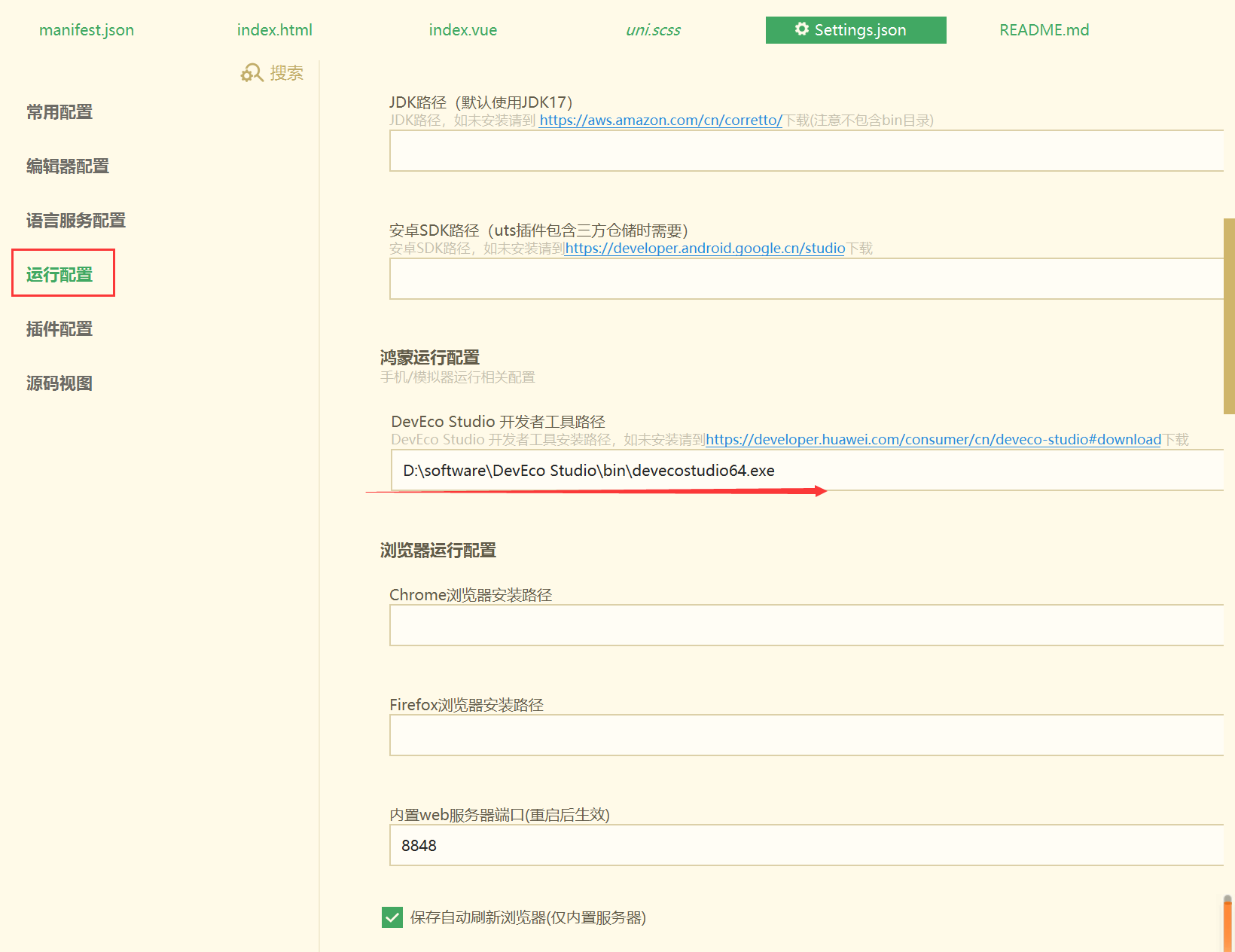This screenshot has width=1235, height=952.
Task: Open the uni.scss tab
Action: point(653,30)
